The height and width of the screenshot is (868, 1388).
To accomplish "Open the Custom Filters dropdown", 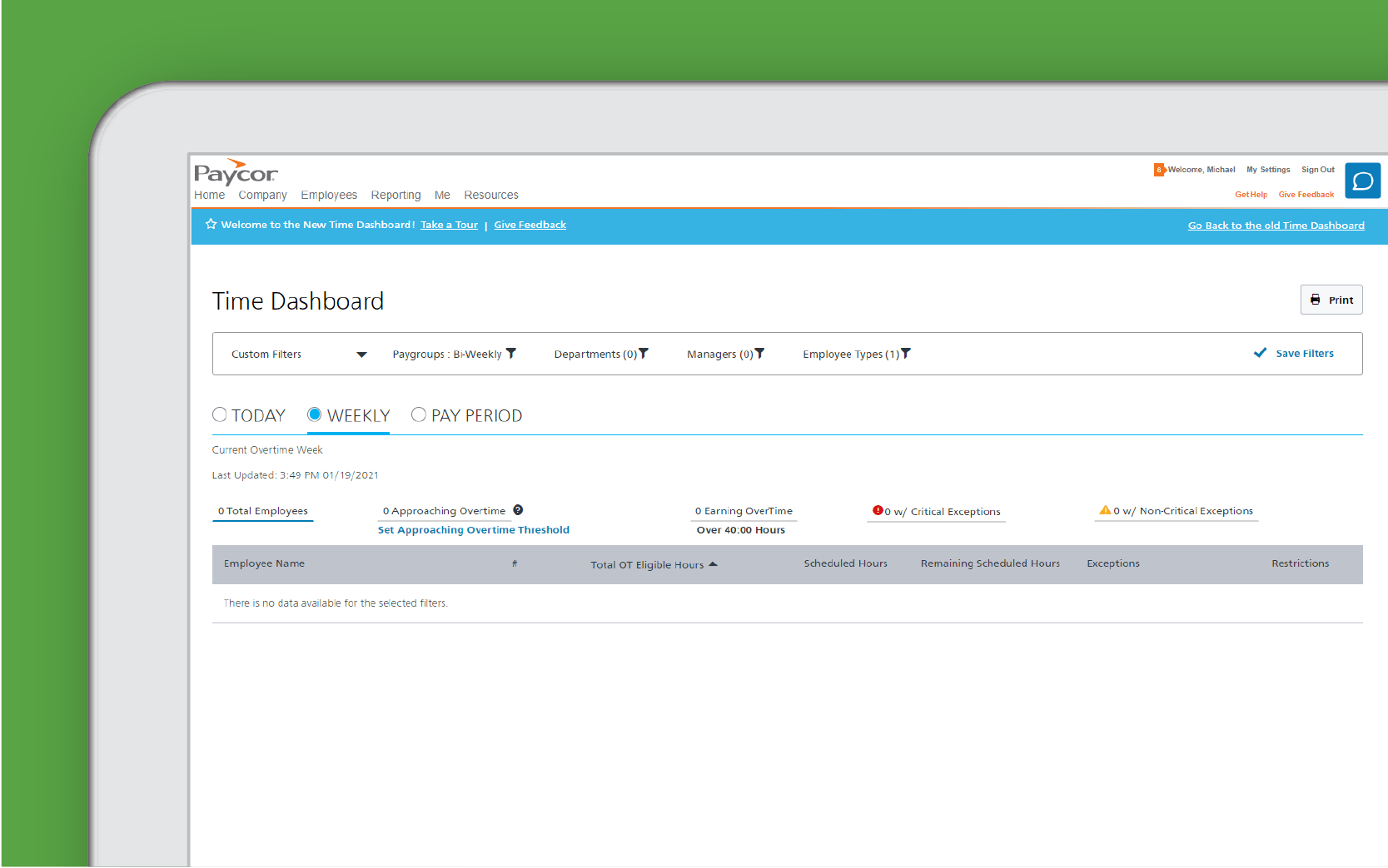I will 299,355.
